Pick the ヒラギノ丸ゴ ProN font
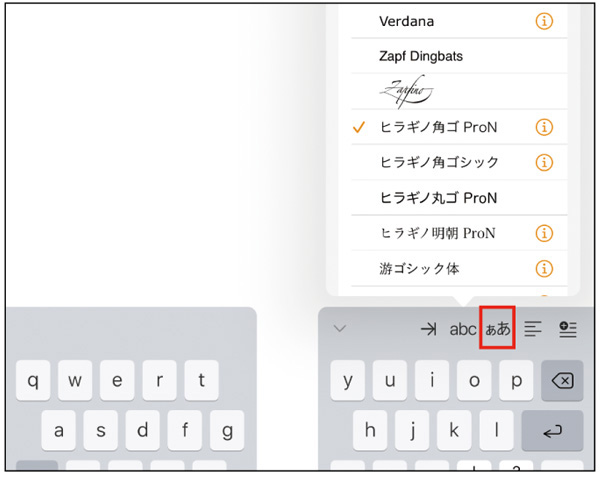This screenshot has width=600, height=500. click(x=438, y=198)
